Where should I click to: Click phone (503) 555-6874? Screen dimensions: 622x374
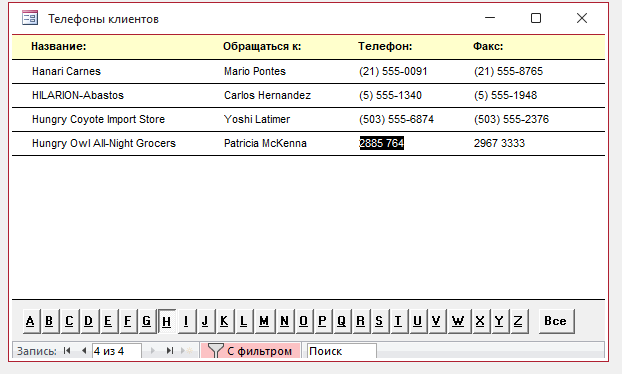point(396,119)
